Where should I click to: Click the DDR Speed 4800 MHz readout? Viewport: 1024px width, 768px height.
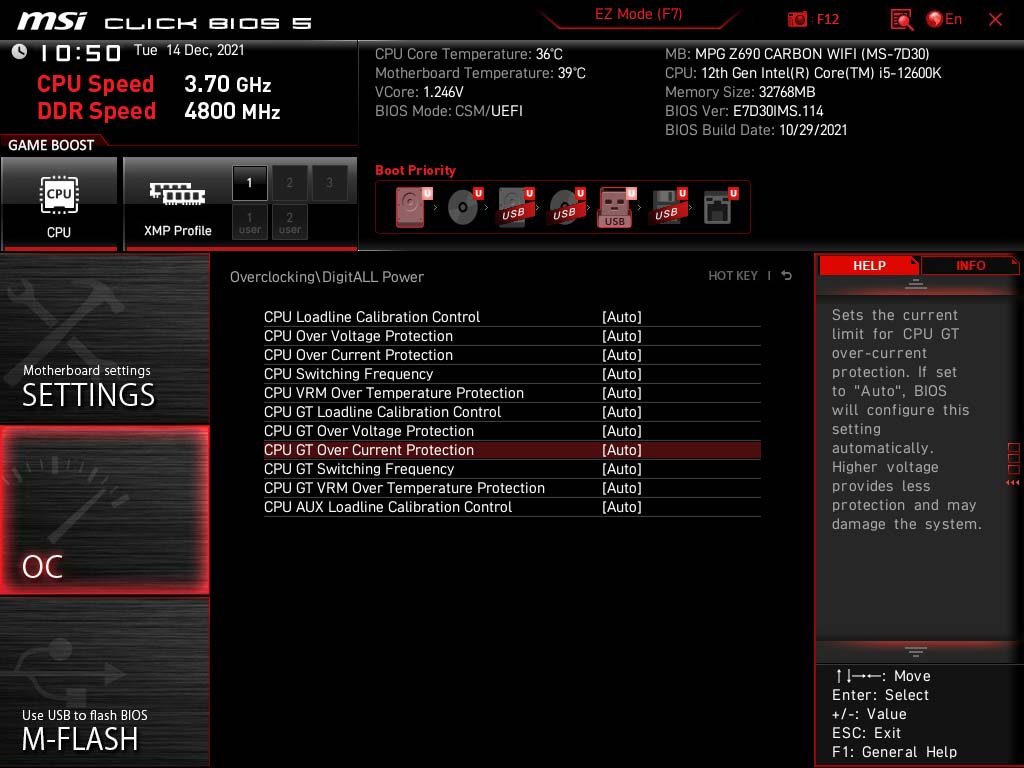(x=159, y=111)
